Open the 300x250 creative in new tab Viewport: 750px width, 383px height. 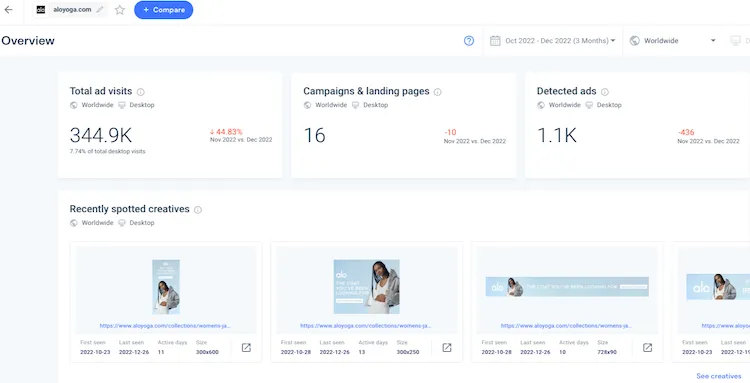point(446,348)
